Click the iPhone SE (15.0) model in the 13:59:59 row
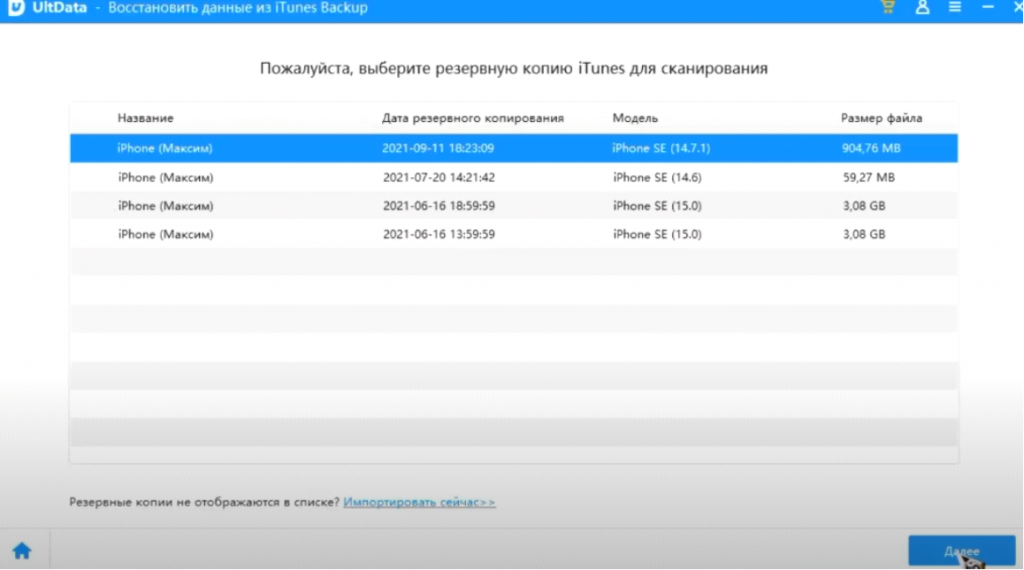1024x570 pixels. [657, 234]
